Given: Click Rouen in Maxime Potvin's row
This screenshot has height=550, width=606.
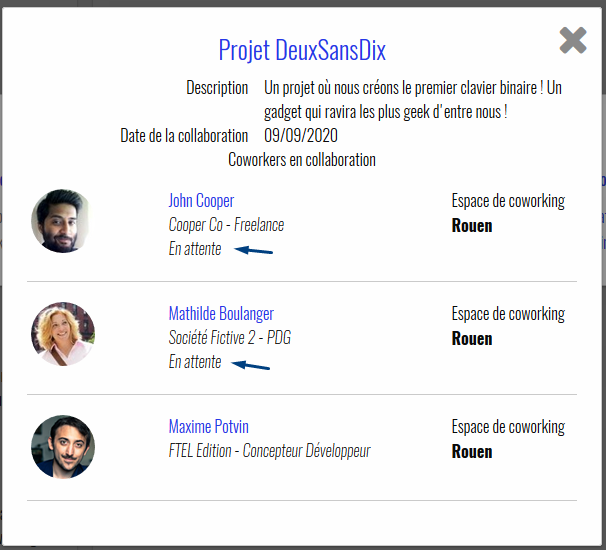Looking at the screenshot, I should coord(472,451).
